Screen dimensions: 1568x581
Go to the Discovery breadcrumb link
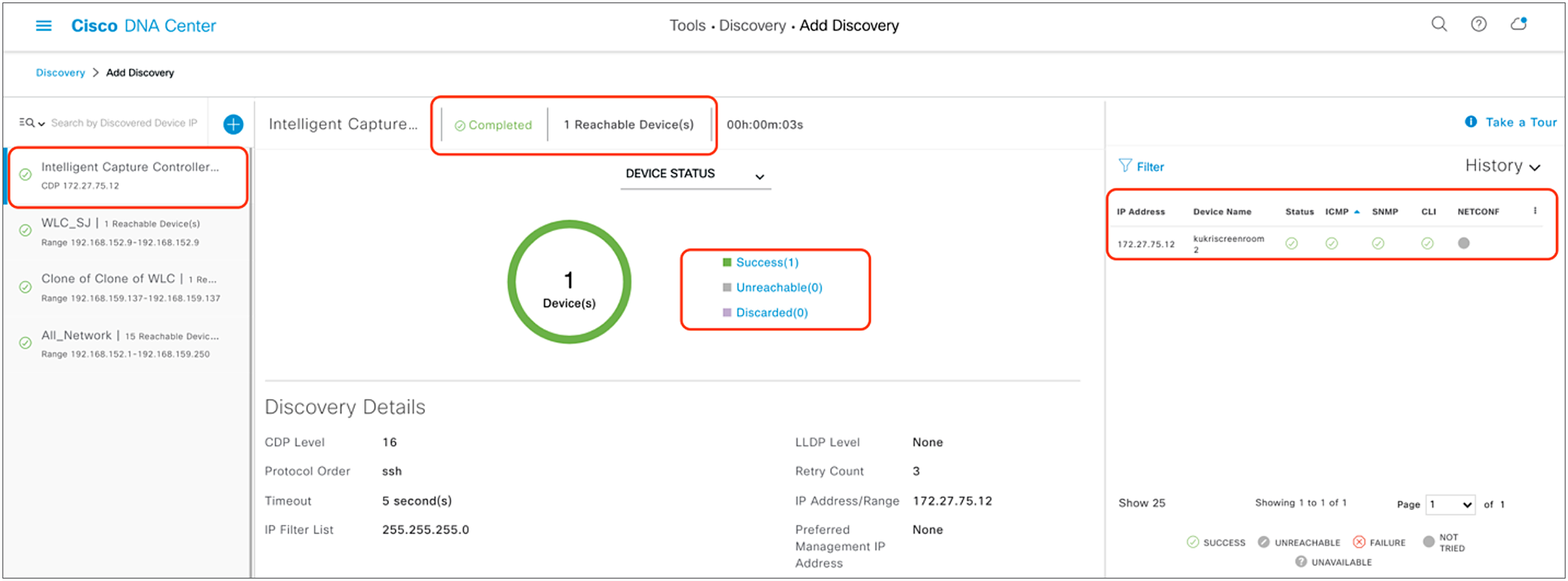coord(61,73)
